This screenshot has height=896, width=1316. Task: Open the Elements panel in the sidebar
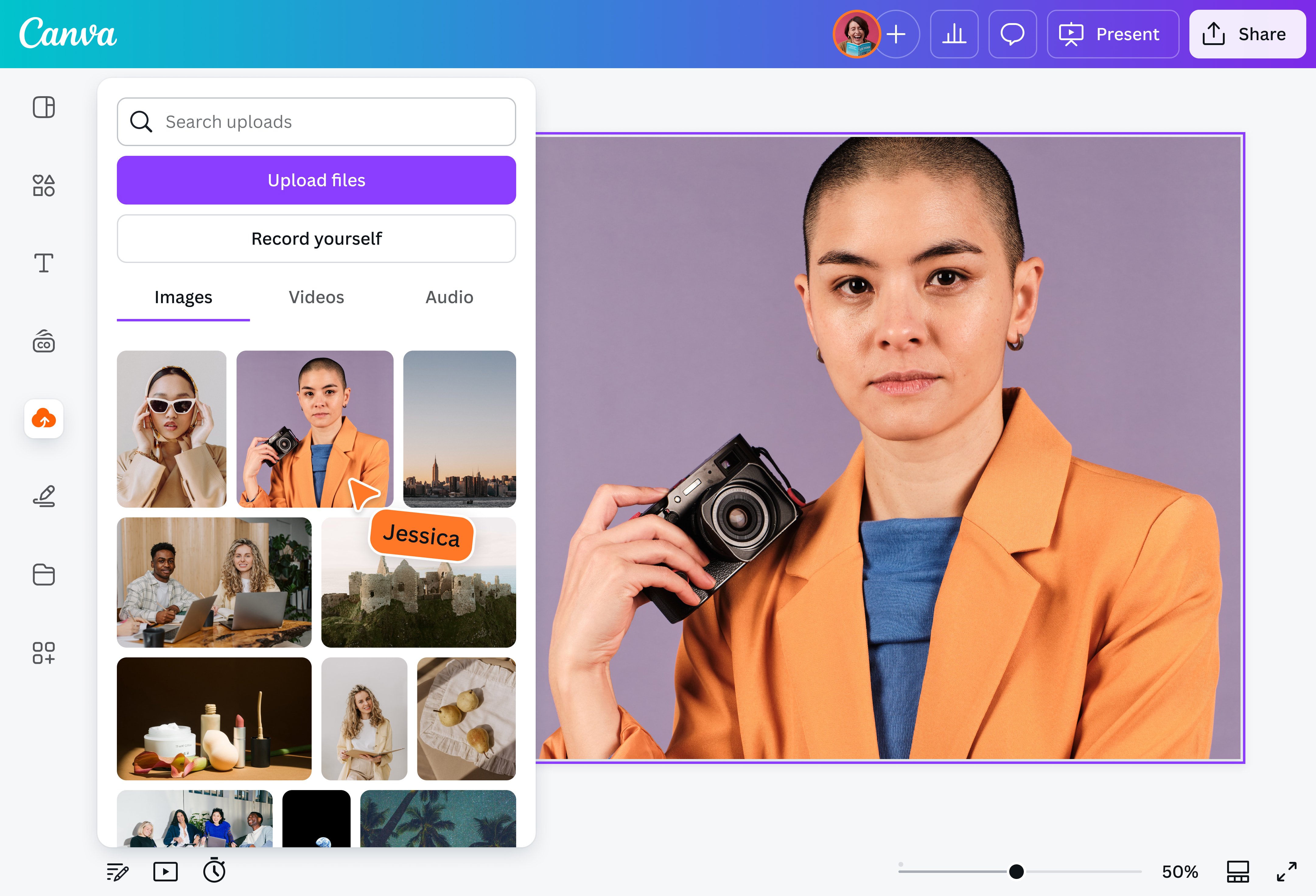coord(44,185)
